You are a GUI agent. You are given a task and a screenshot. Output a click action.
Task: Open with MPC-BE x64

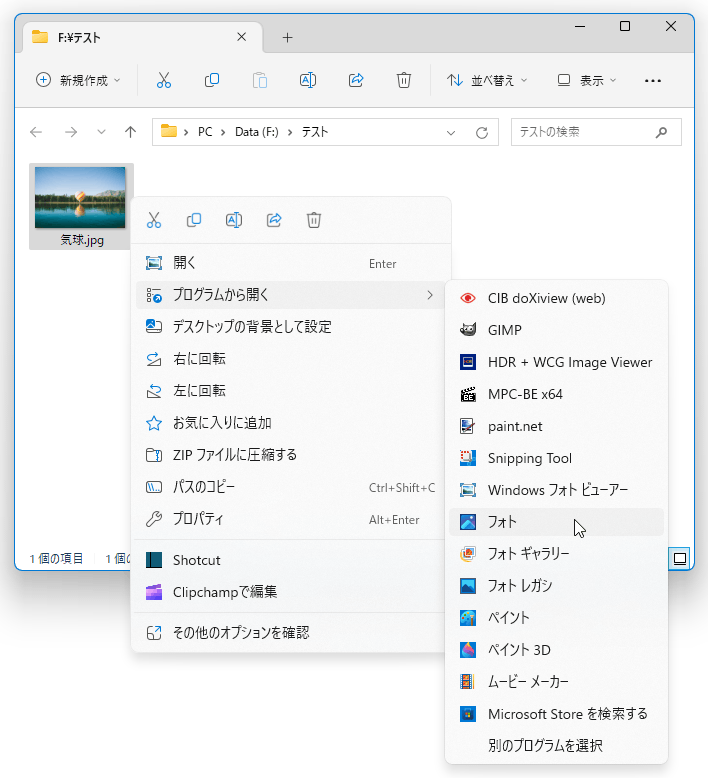[x=556, y=394]
